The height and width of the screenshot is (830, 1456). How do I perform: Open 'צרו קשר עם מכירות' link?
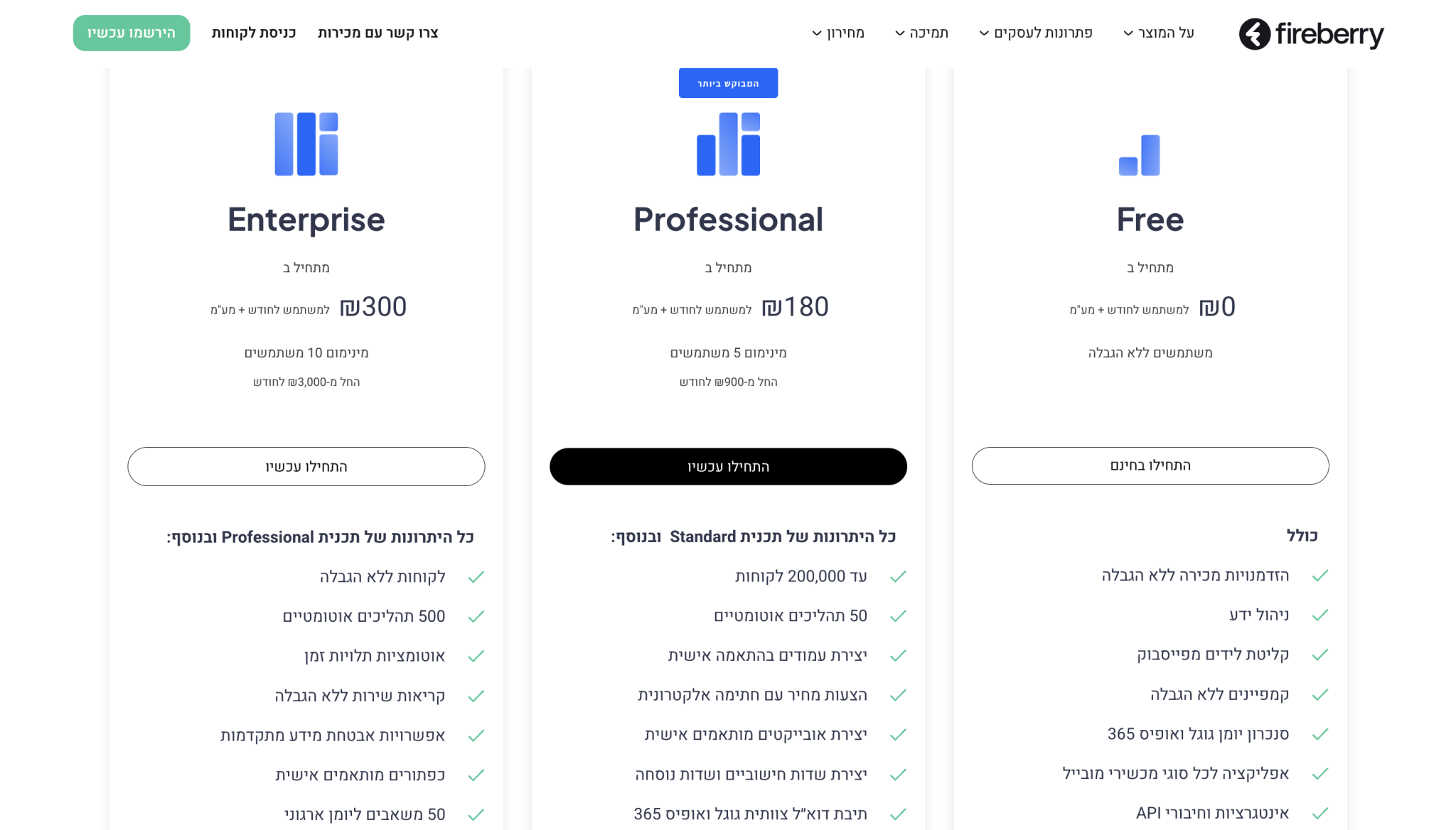coord(378,33)
